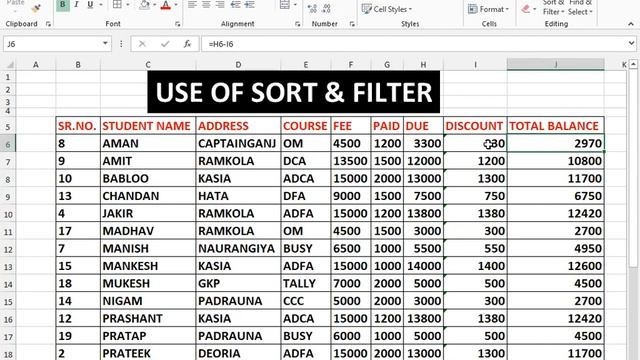Click the Select All corner triangle
640x360 pixels.
[9, 64]
